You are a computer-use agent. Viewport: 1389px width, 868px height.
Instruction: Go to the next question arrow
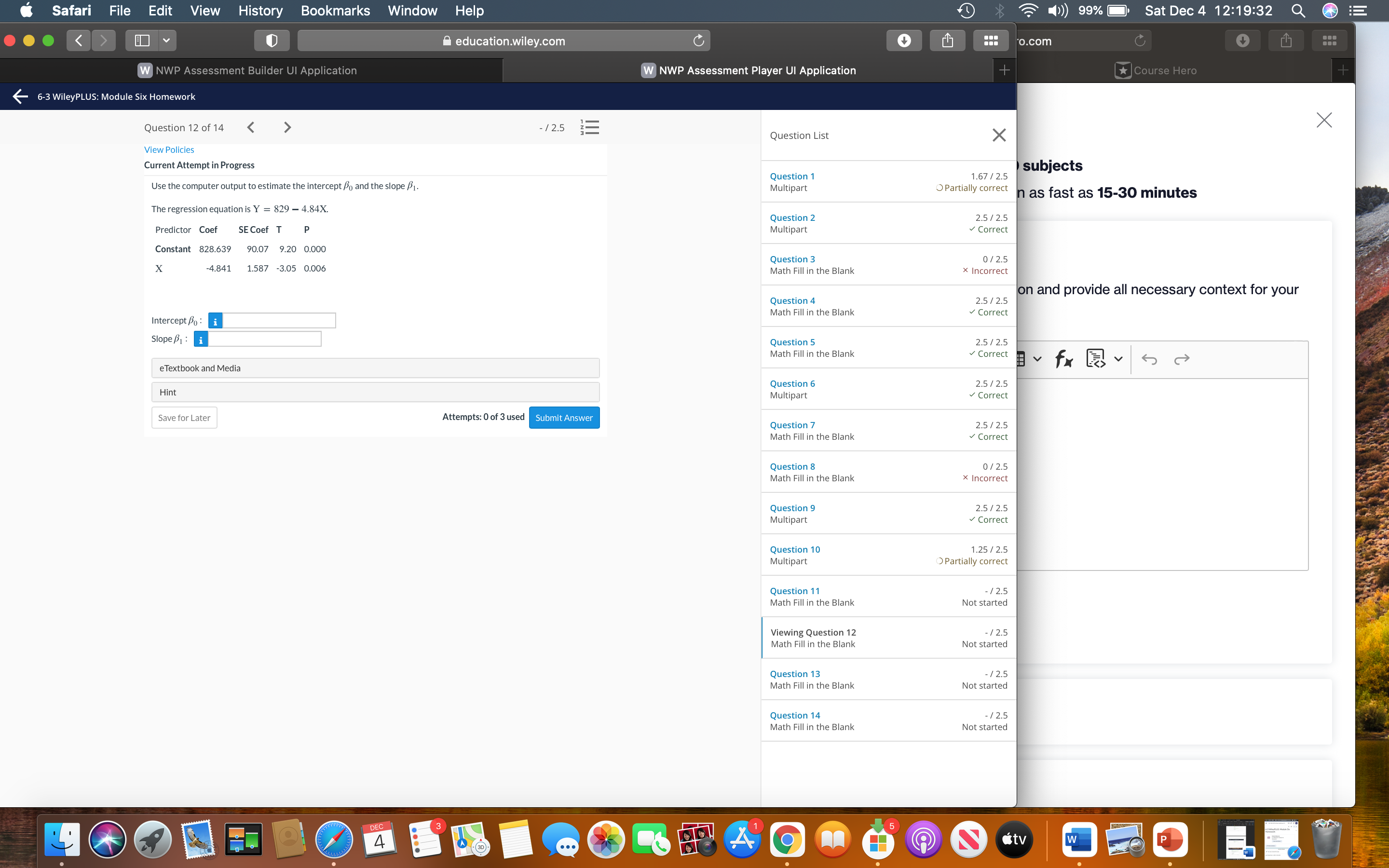pos(287,127)
